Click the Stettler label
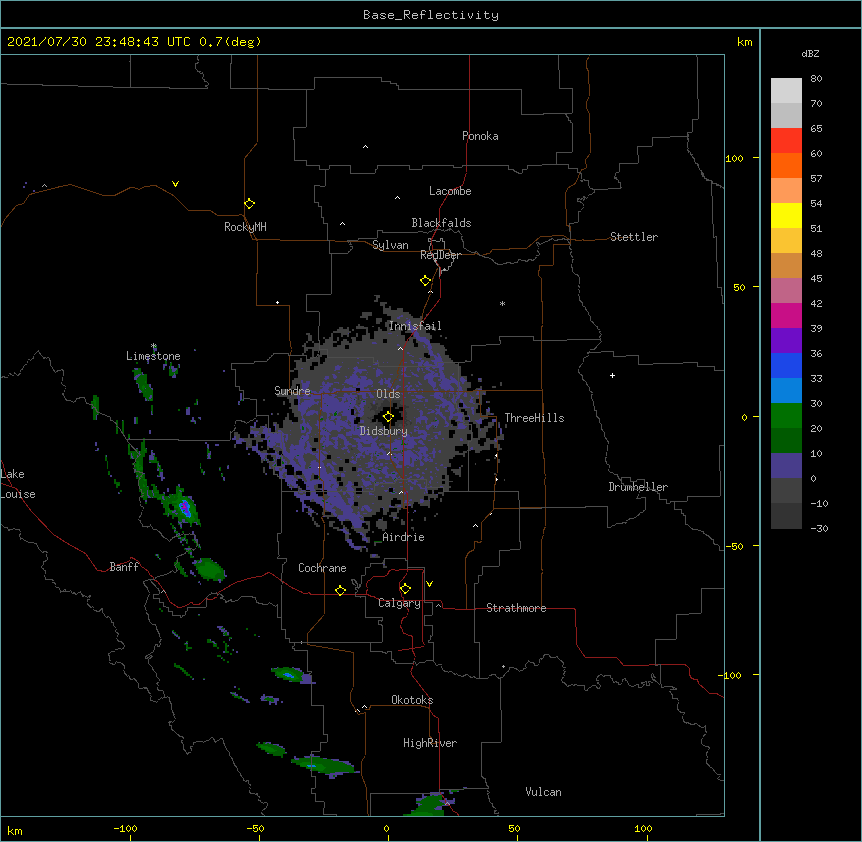This screenshot has height=842, width=862. click(x=634, y=237)
